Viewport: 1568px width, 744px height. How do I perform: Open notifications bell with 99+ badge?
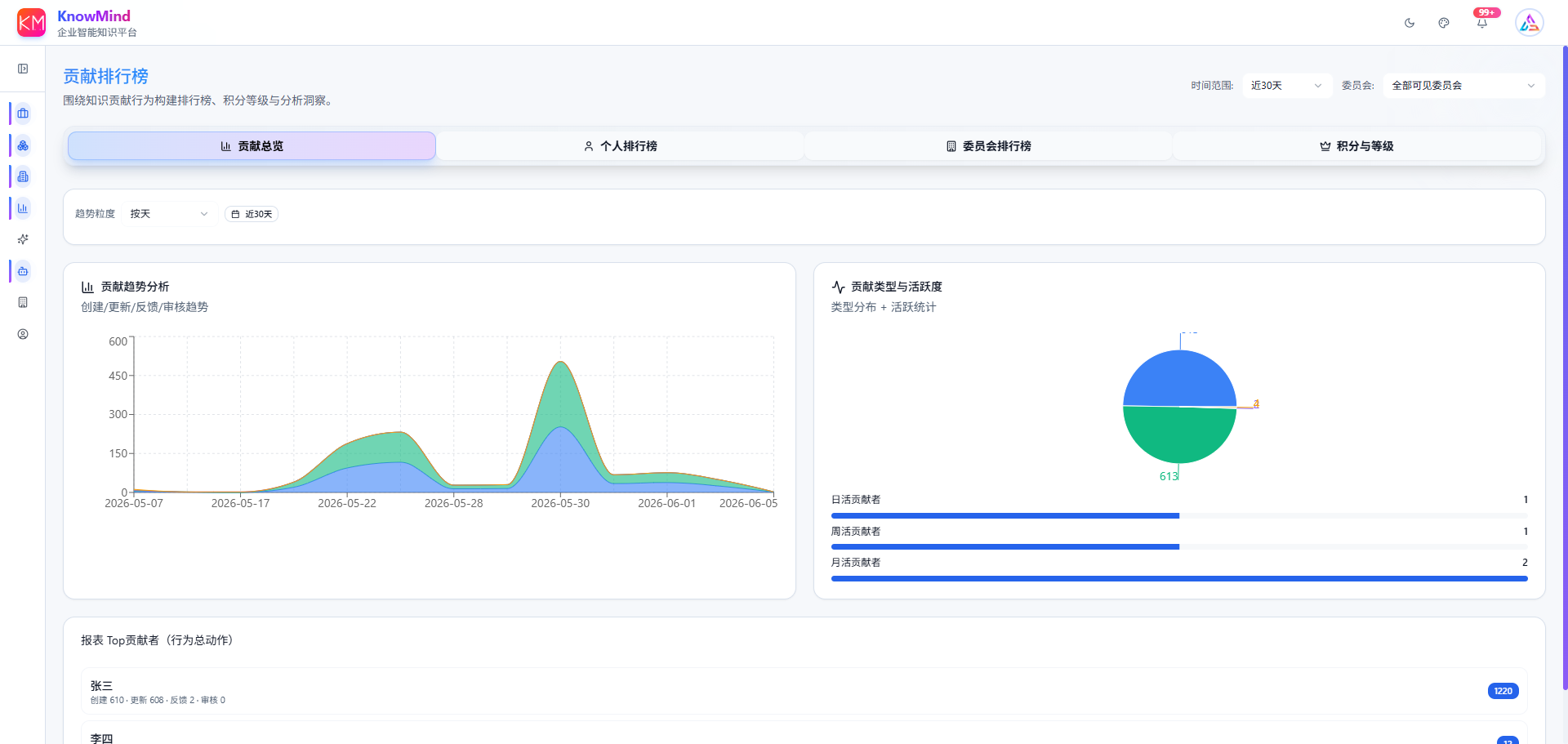[1482, 23]
